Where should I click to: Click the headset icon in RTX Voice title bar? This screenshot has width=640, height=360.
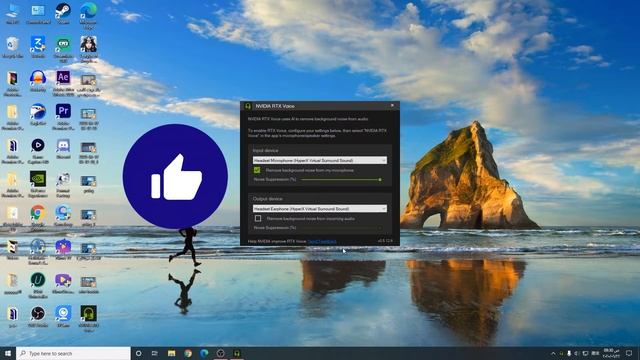tap(247, 106)
